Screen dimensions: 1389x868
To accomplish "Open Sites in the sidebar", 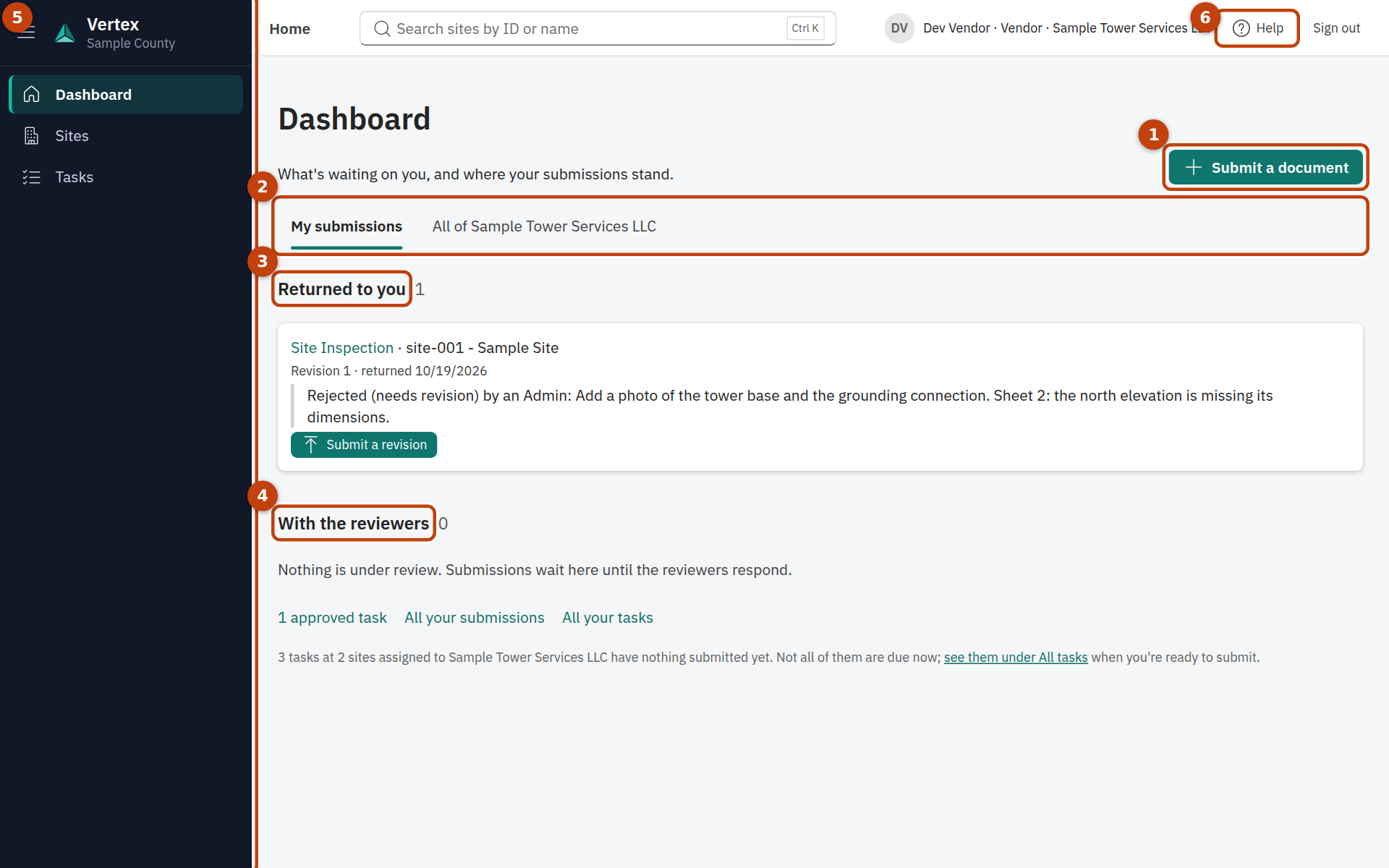I will click(126, 136).
